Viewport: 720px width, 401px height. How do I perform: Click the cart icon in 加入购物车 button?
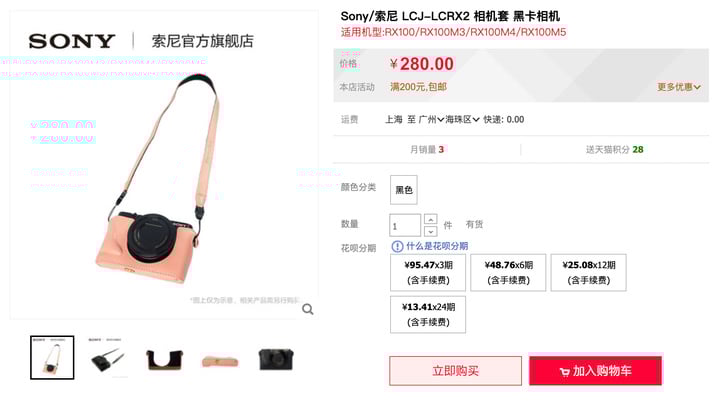point(564,372)
